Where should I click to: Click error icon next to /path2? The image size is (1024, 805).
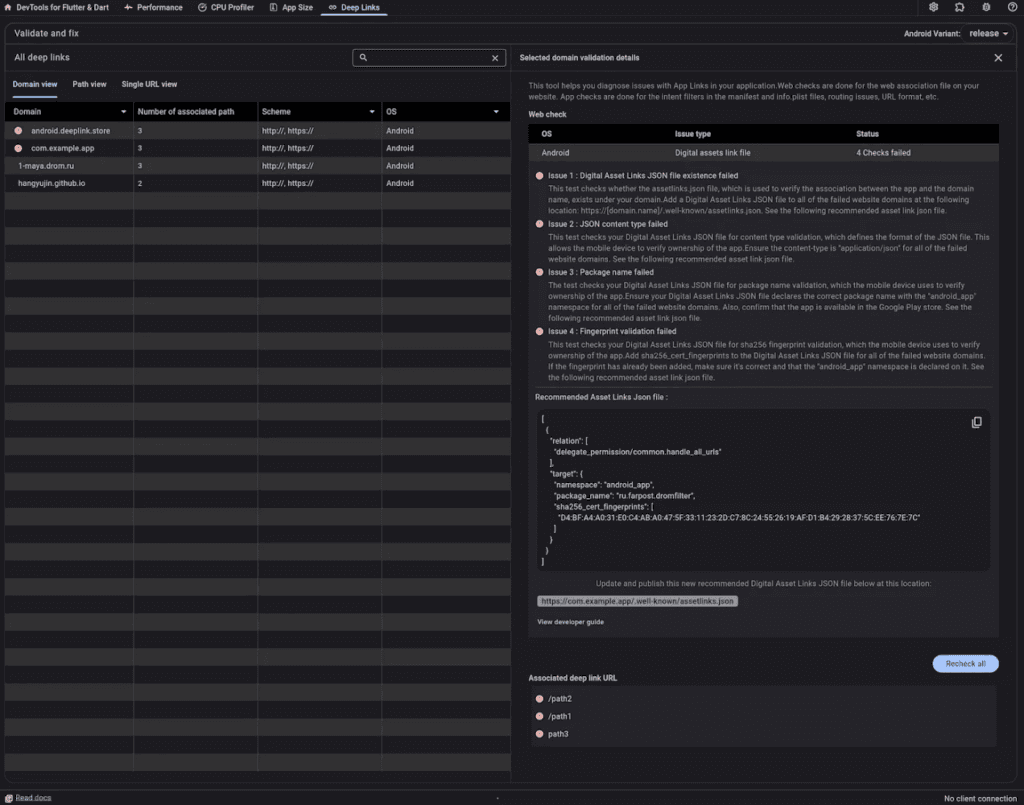[x=539, y=699]
